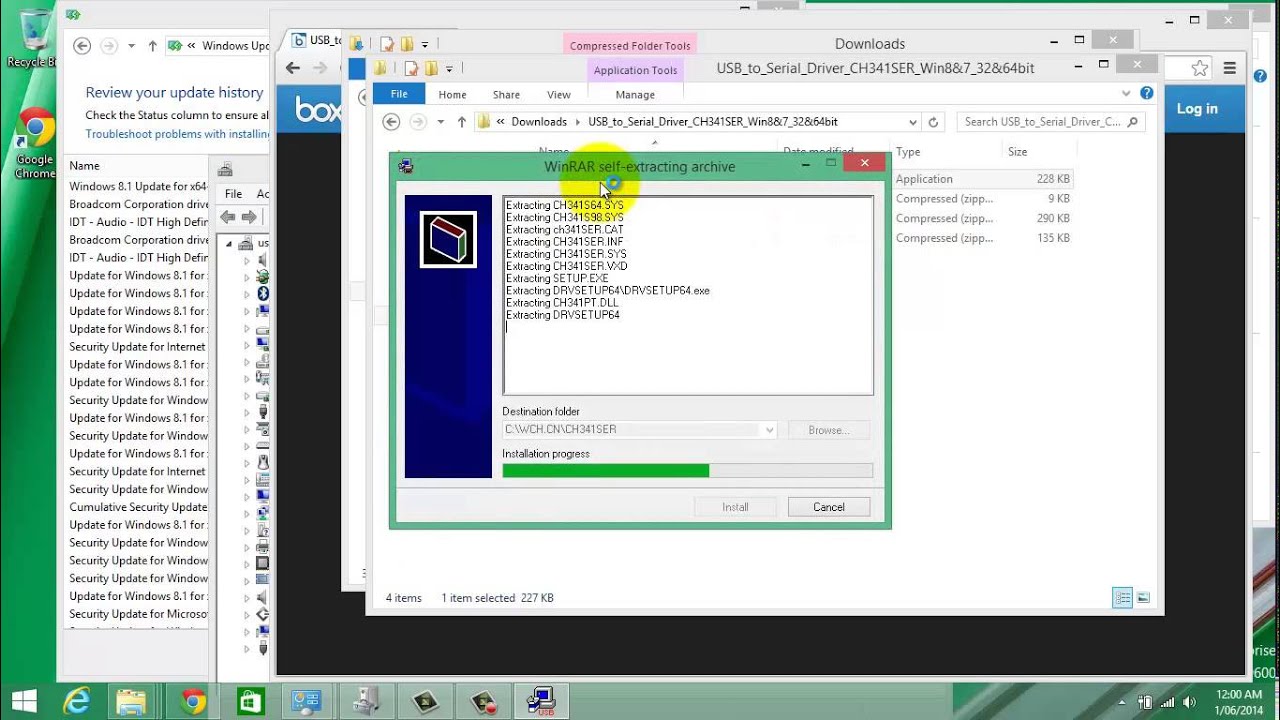
Task: Open the Windows Start button
Action: (x=24, y=700)
